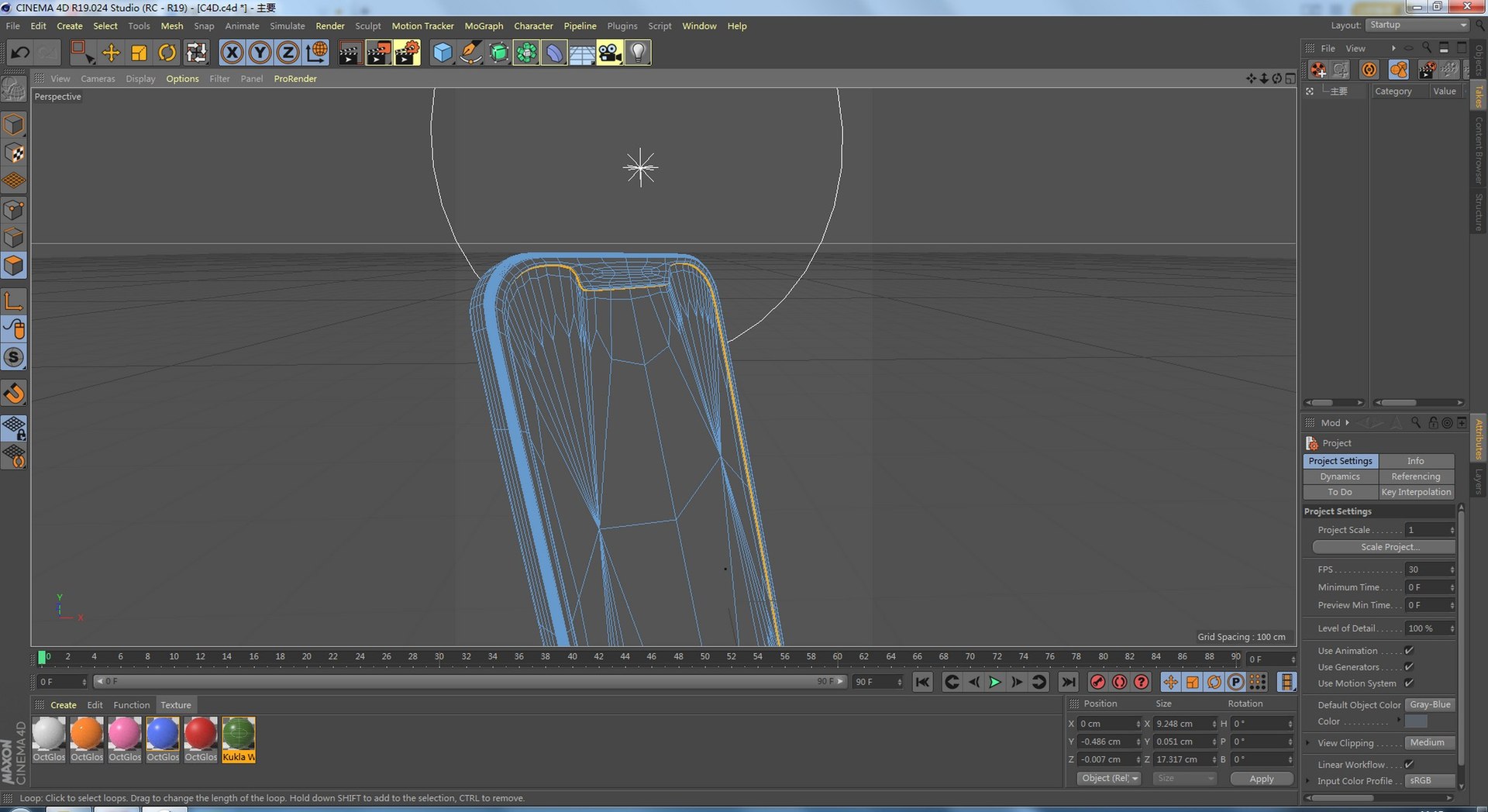
Task: Open the Simulate menu
Action: 288,26
